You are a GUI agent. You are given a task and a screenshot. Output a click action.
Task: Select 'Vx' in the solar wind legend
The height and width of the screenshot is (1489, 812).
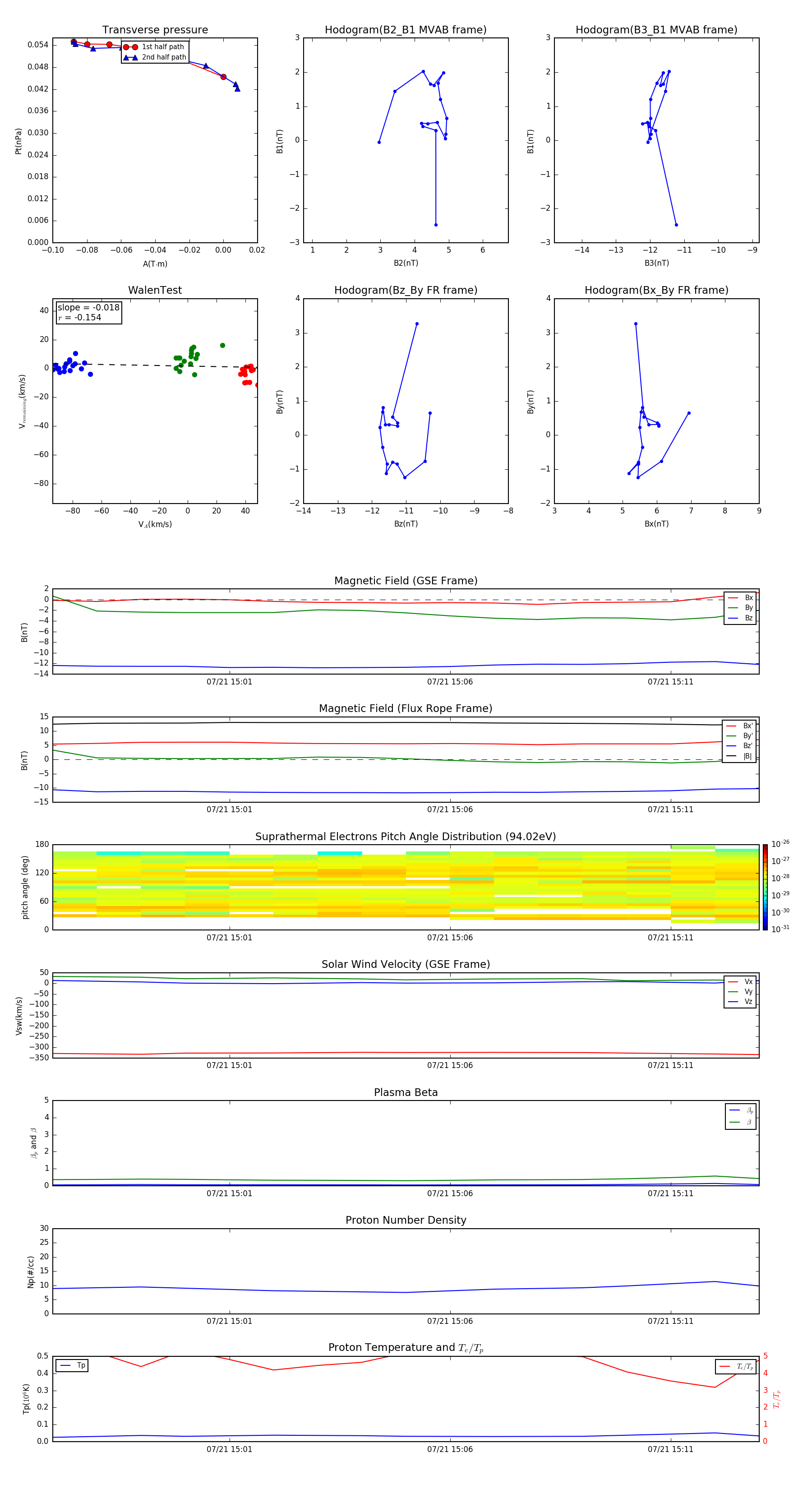tap(741, 981)
